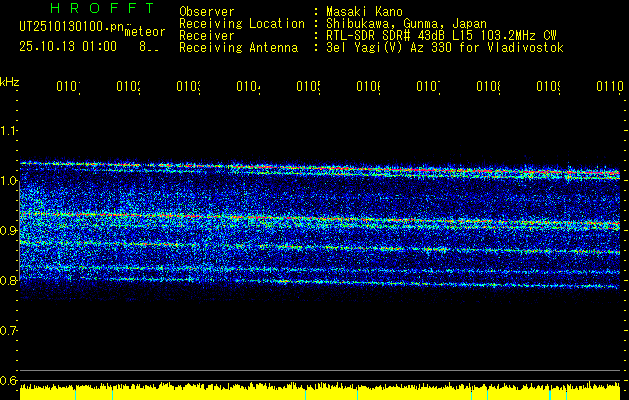Screen dimensions: 629x400
Task: Click the bright signal line near 1.0 kHz
Action: pyautogui.click(x=300, y=167)
